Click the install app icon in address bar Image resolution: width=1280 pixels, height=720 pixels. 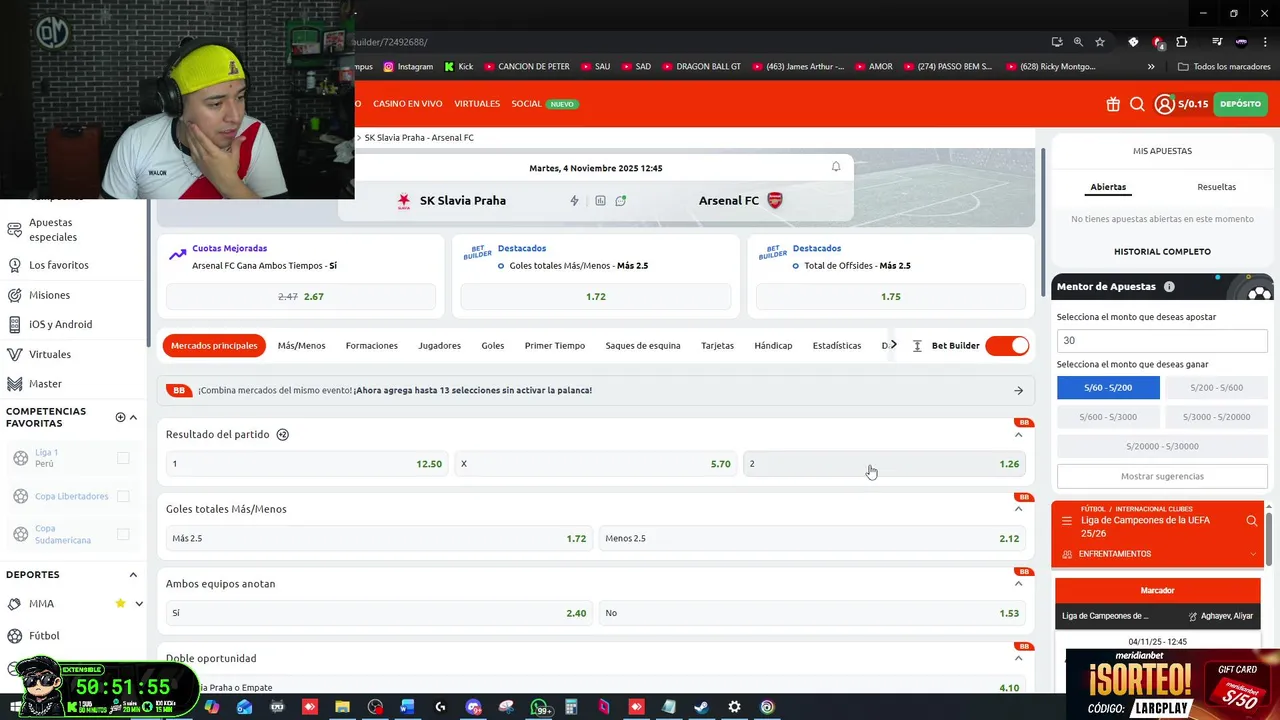(1057, 42)
